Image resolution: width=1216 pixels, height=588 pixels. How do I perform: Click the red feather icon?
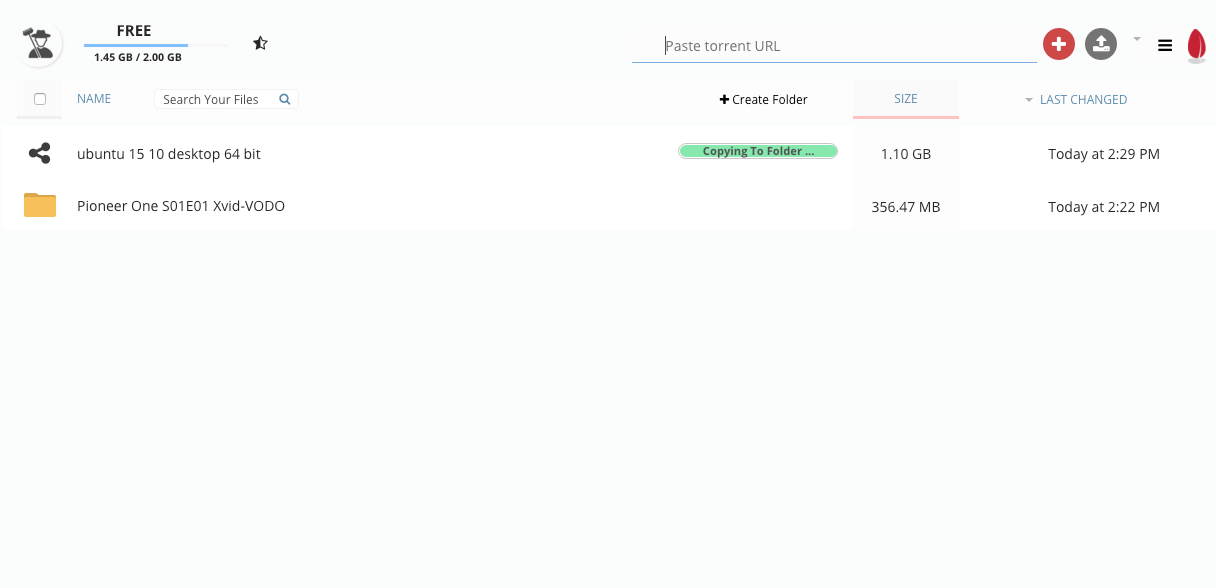[x=1196, y=46]
